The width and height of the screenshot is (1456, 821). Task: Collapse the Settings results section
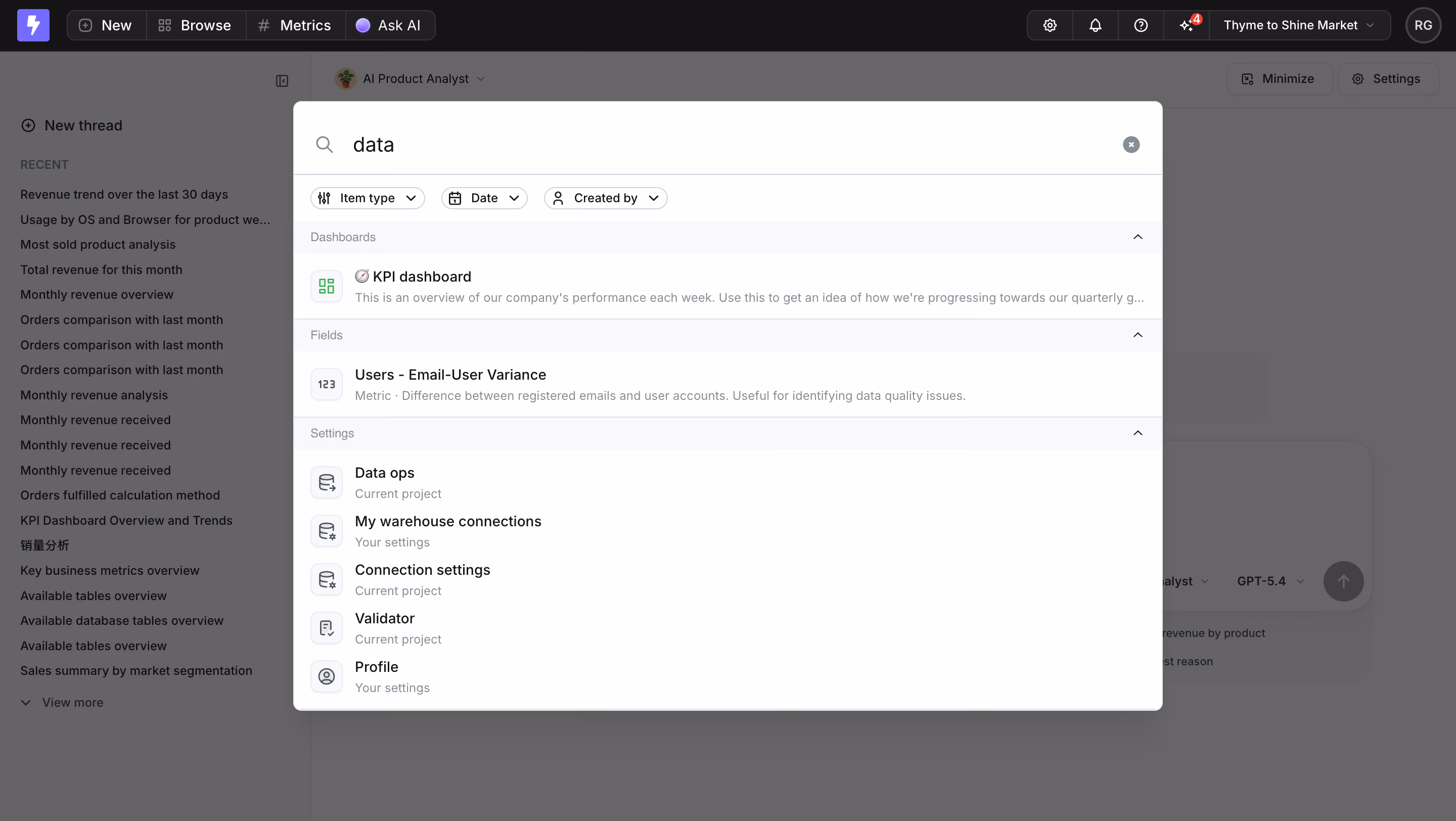click(x=1138, y=433)
